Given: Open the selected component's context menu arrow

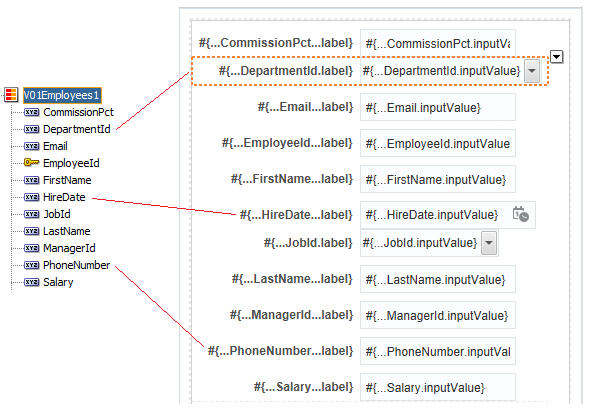Looking at the screenshot, I should click(556, 57).
